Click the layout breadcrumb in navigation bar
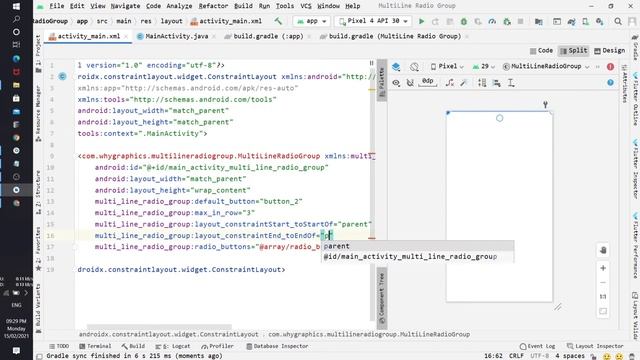The width and height of the screenshot is (640, 360). tap(171, 21)
